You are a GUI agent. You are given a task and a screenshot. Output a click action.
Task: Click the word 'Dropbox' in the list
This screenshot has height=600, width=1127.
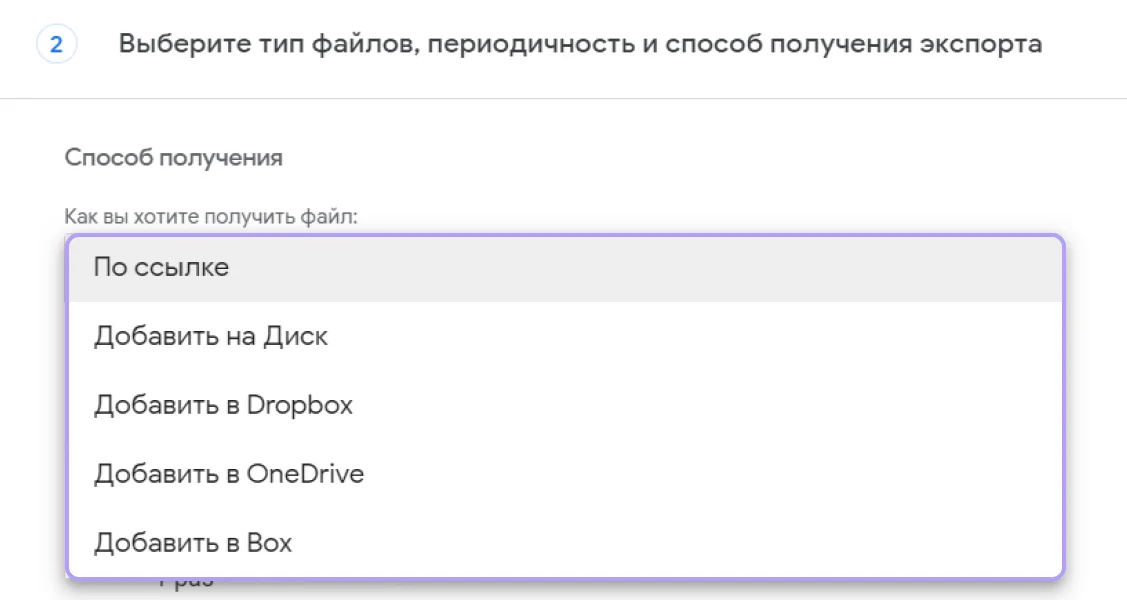coord(299,405)
